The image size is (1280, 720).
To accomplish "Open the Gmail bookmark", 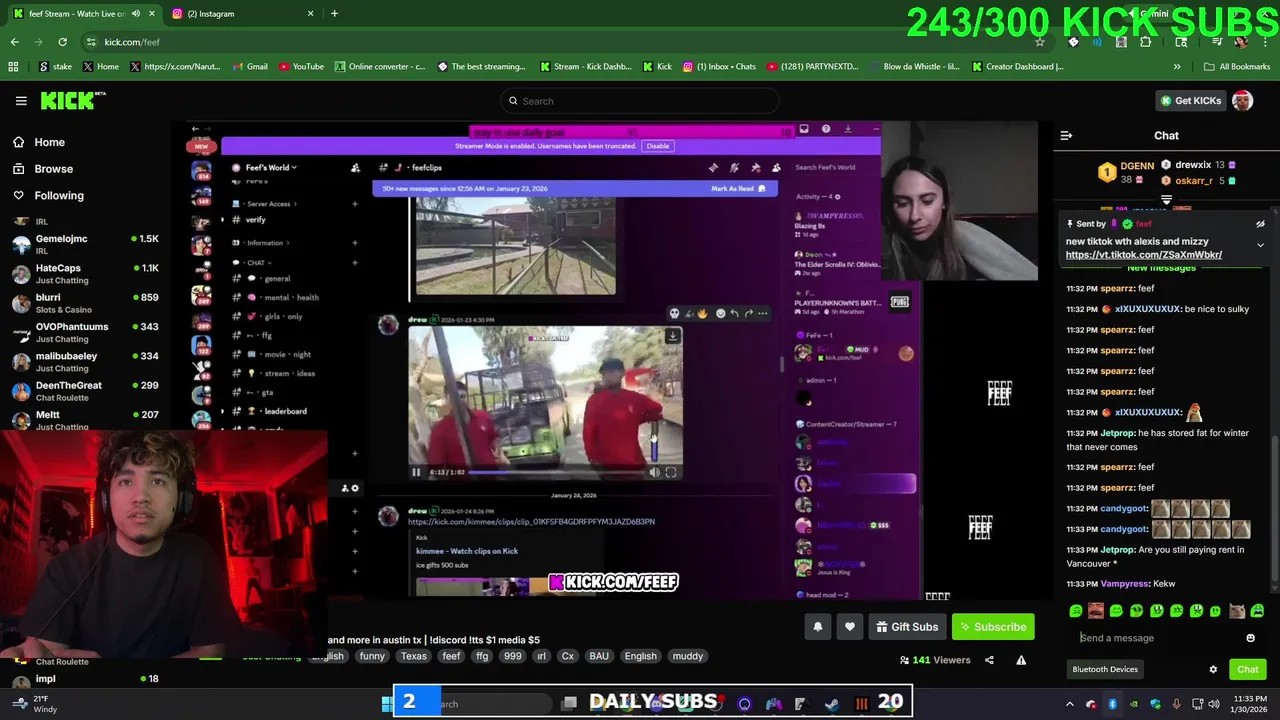I will pos(250,67).
